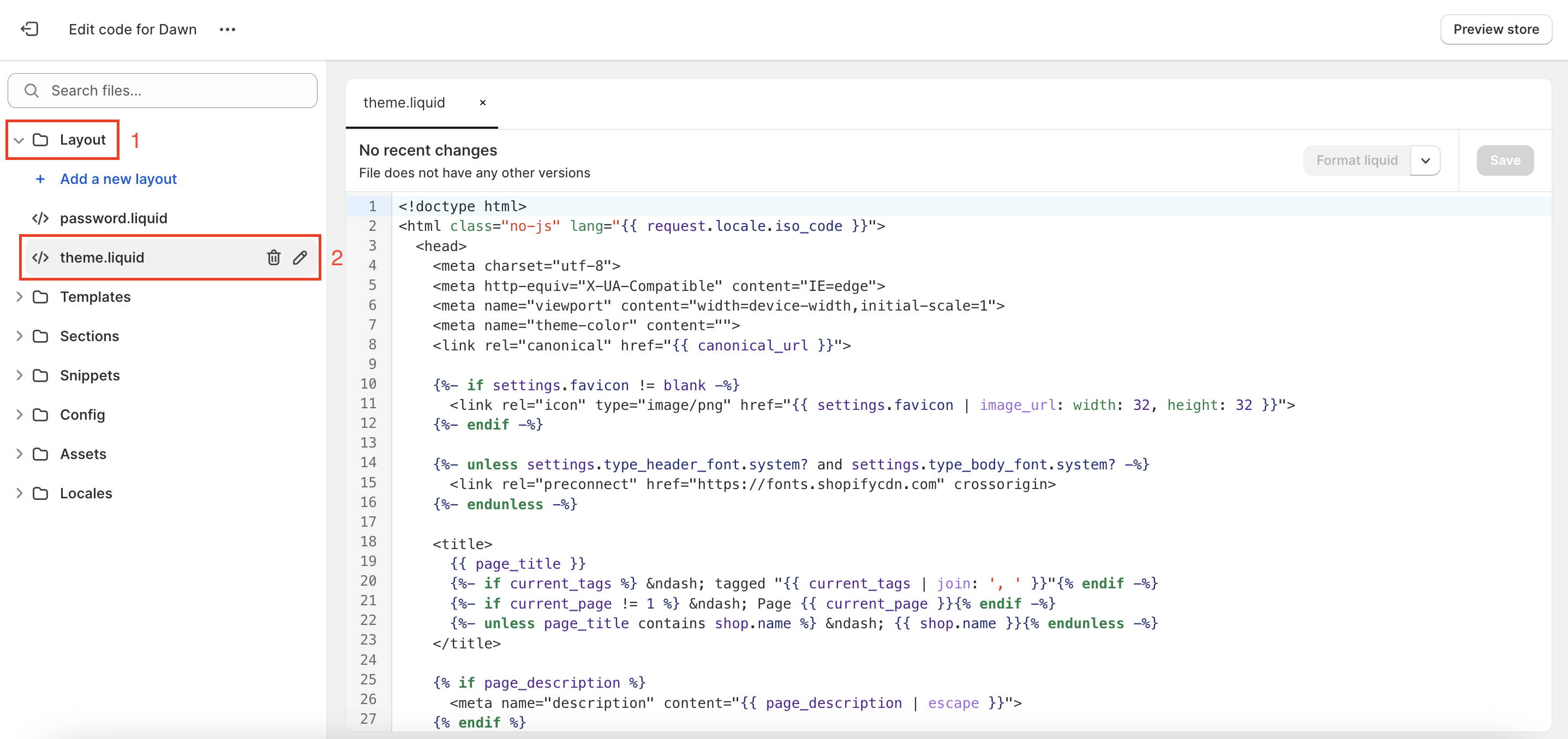Click line number 27 in the gutter
This screenshot has width=1568, height=739.
368,719
